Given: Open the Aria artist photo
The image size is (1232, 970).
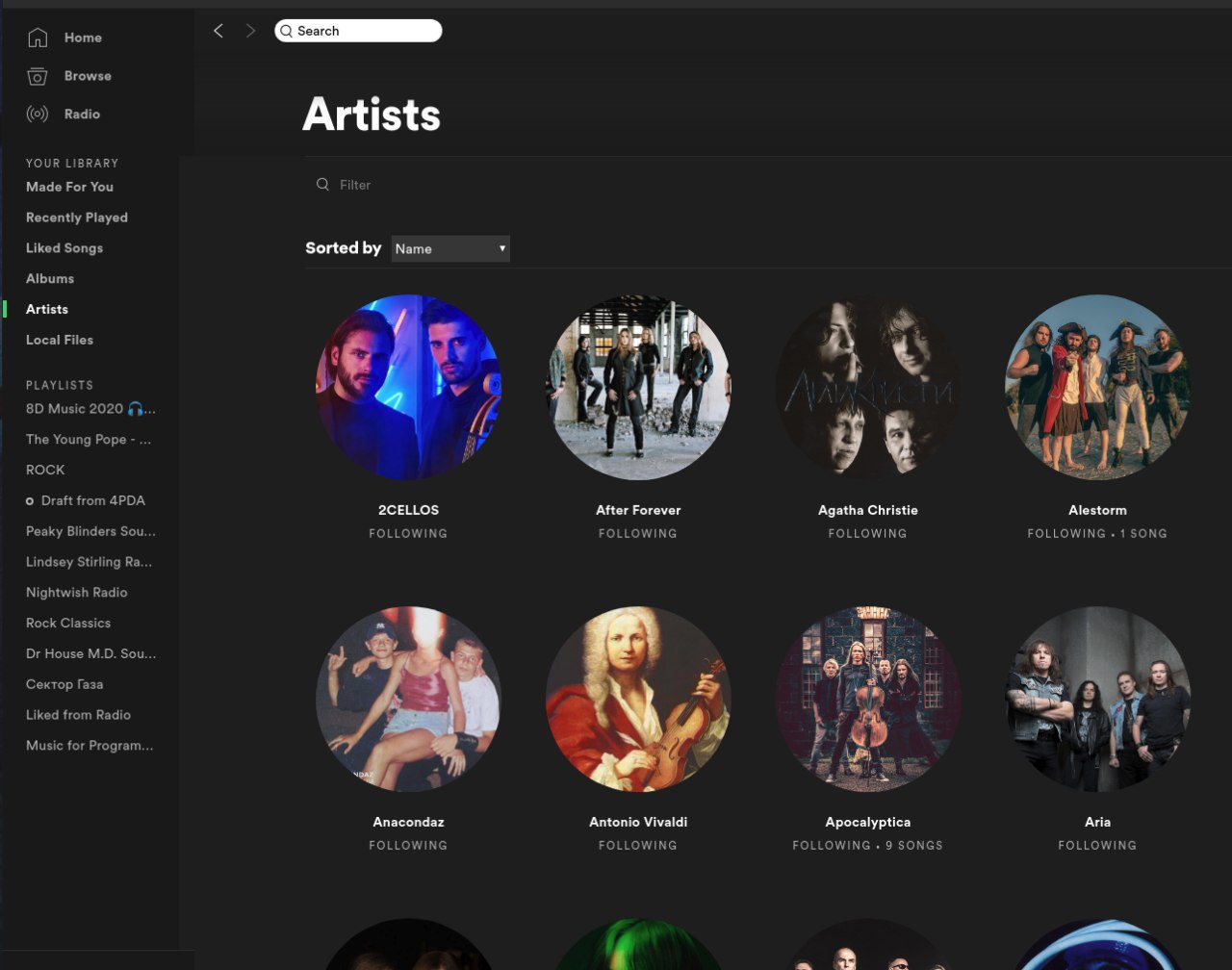Looking at the screenshot, I should [x=1098, y=699].
